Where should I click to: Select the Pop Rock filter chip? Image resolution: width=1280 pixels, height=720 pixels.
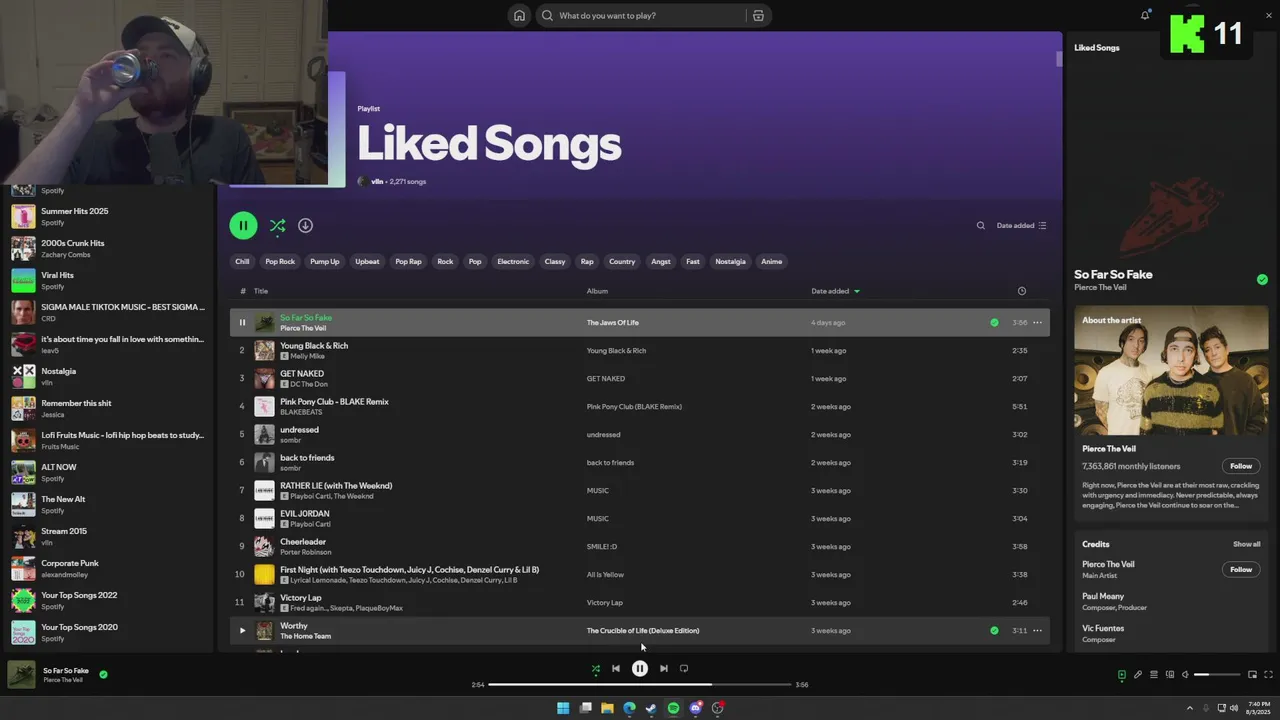coord(280,261)
